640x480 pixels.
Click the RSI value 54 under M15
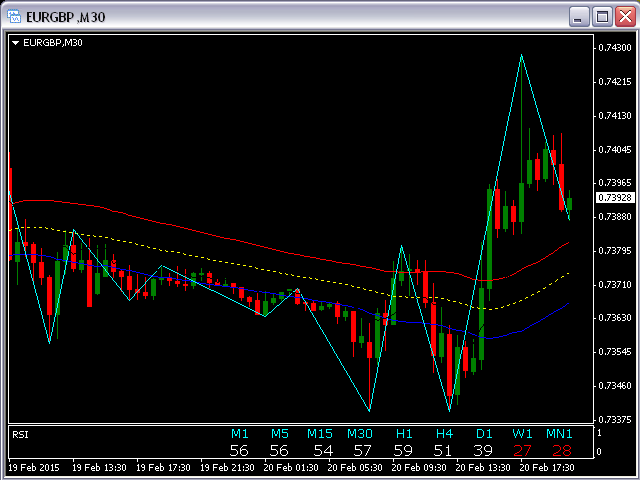(x=323, y=451)
